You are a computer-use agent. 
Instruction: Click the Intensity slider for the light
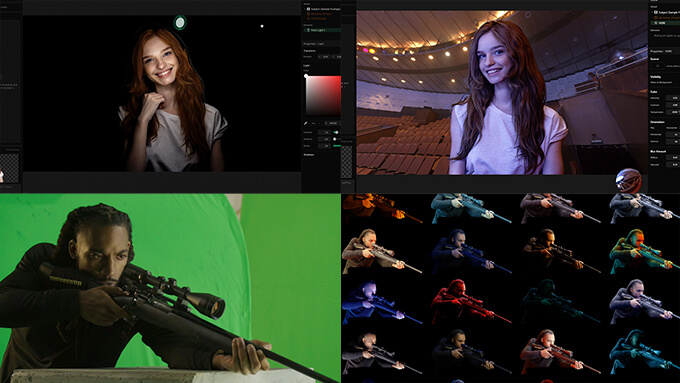pos(336,132)
